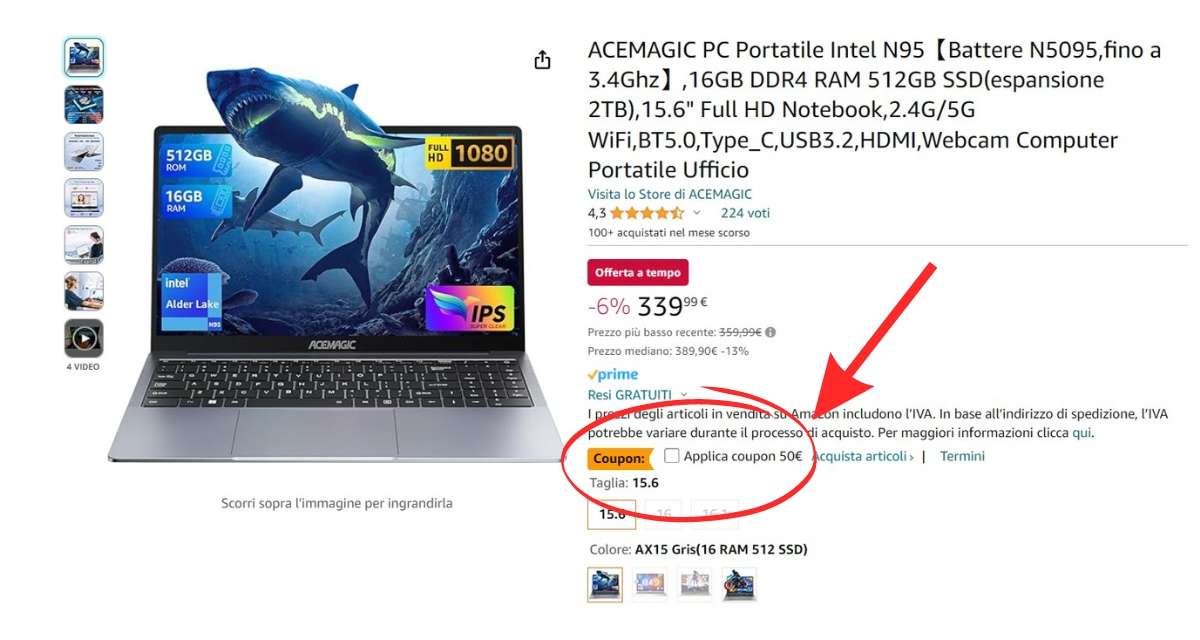
Task: Select the 16 size option
Action: pyautogui.click(x=663, y=514)
